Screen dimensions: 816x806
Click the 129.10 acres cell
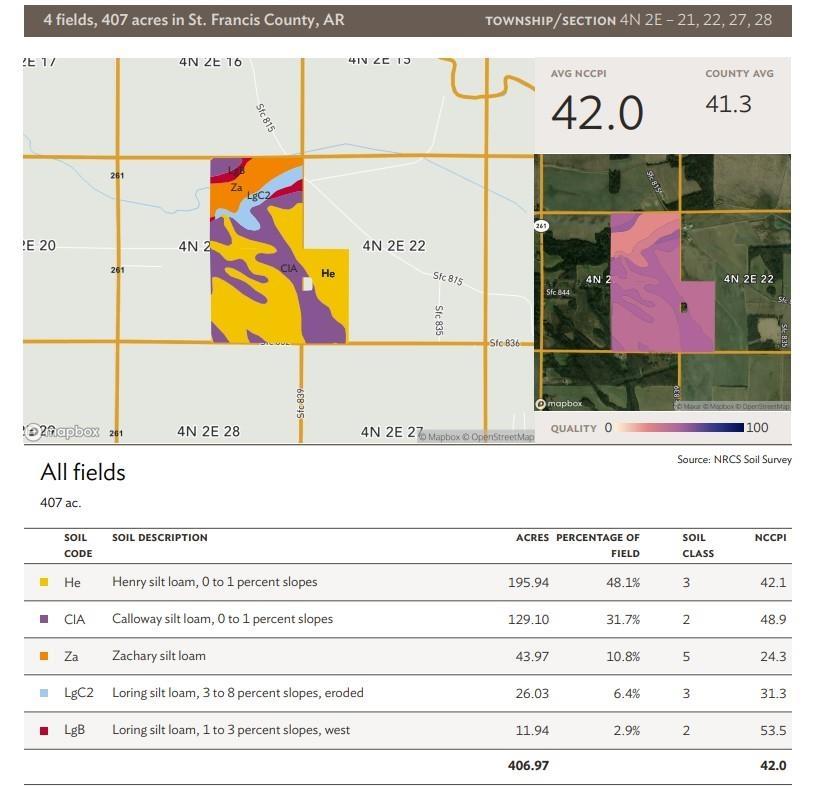[528, 619]
